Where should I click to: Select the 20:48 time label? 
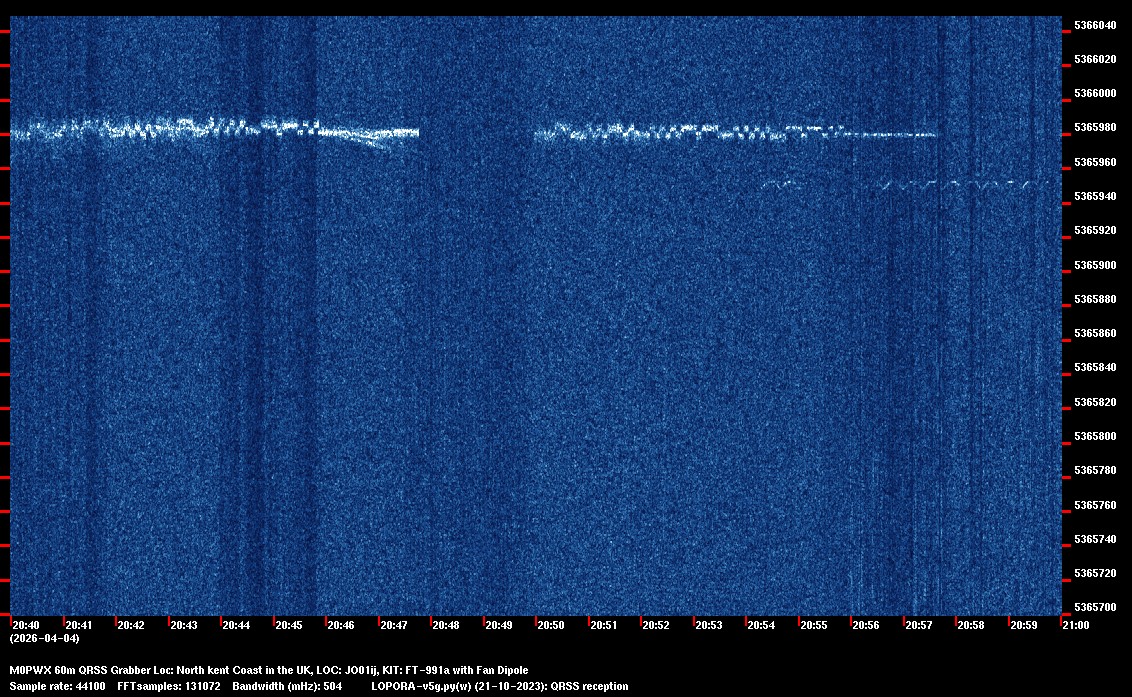coord(445,625)
